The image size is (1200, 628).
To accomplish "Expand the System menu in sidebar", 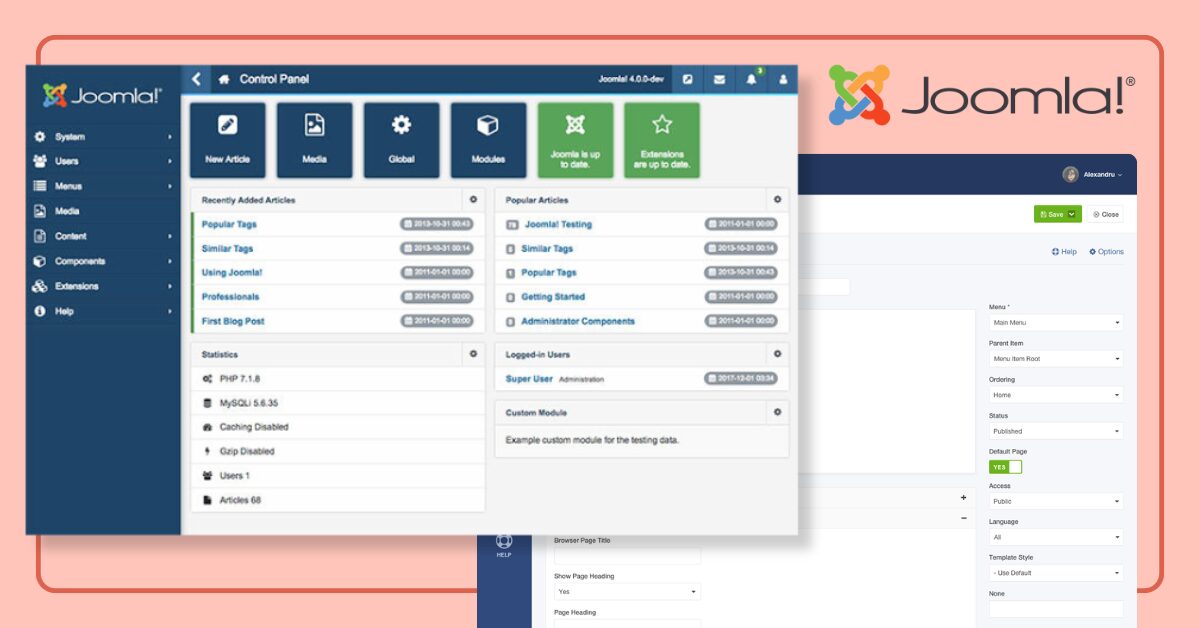I will 104,137.
